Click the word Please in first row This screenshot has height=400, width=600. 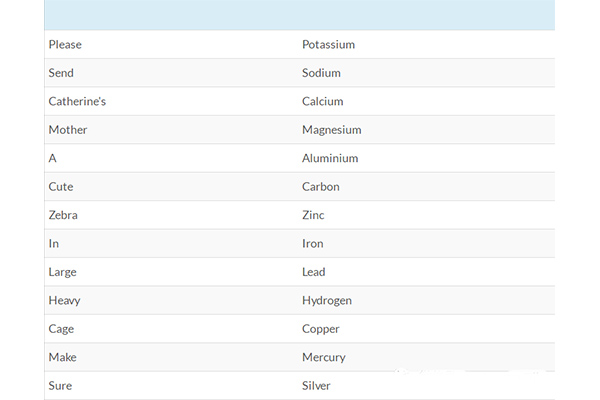pos(65,45)
